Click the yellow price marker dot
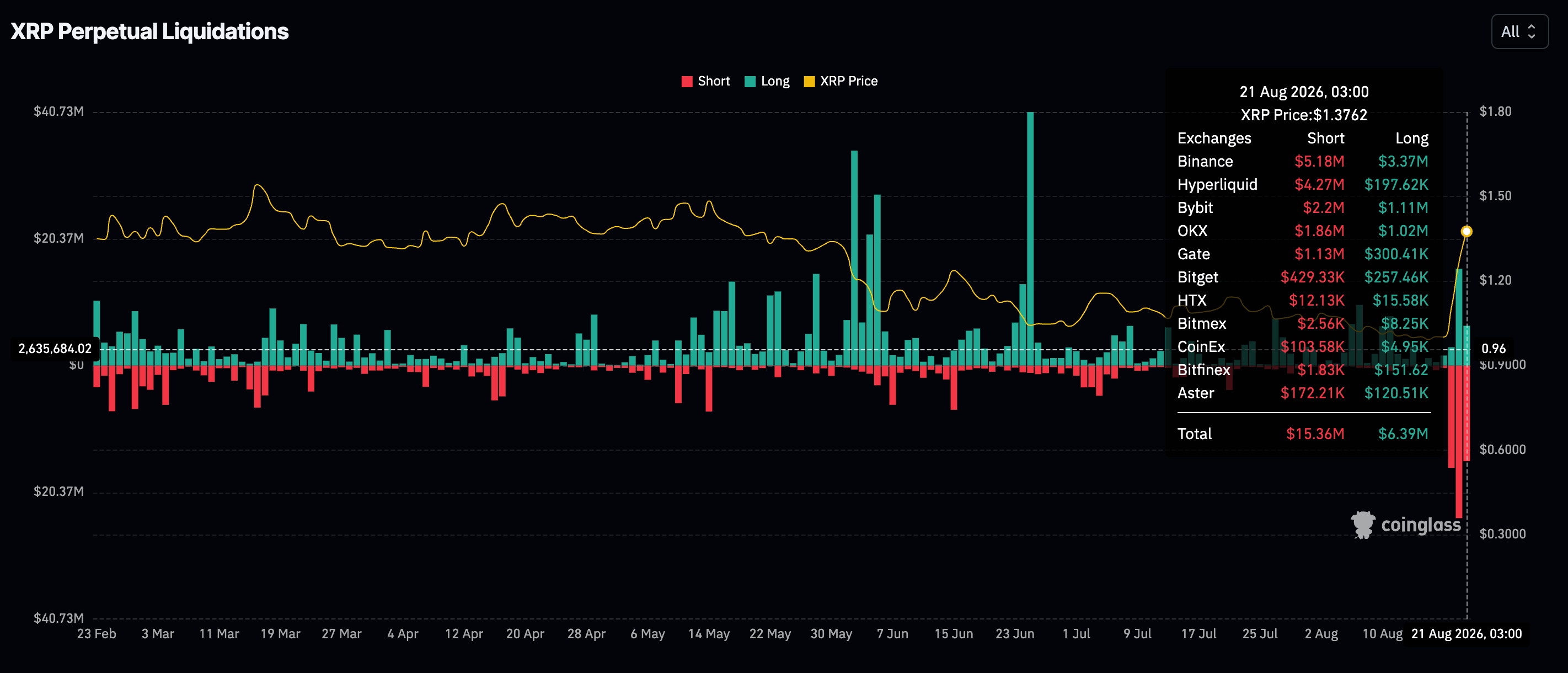 point(1467,232)
